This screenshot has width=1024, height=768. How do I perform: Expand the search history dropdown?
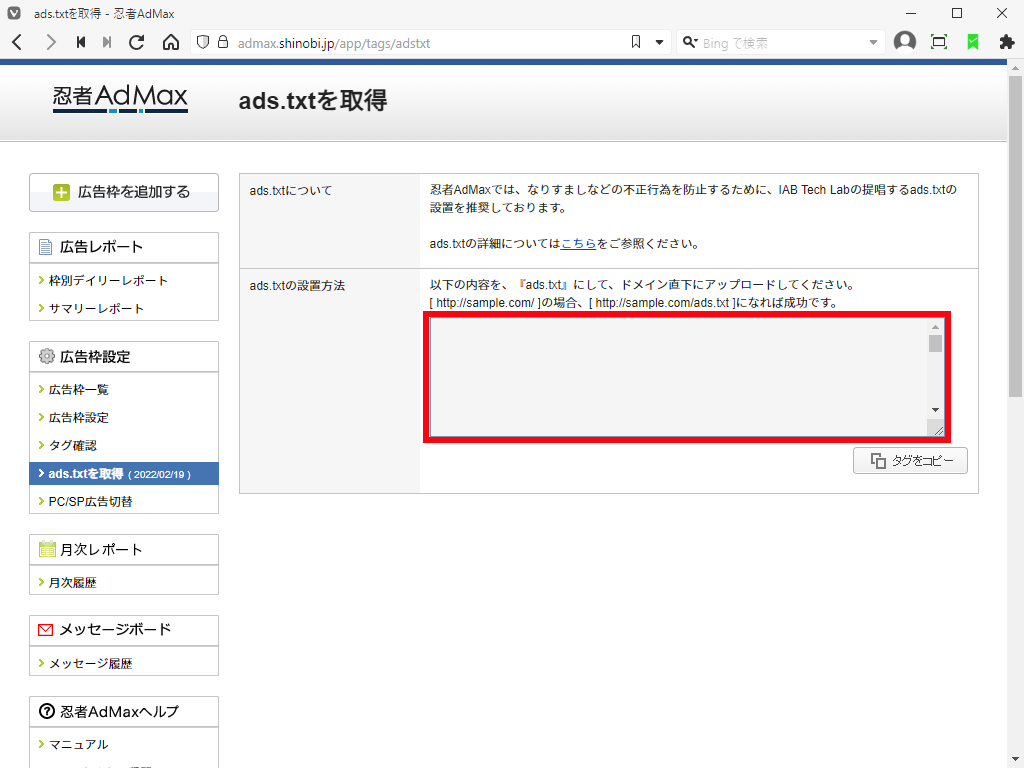point(873,42)
